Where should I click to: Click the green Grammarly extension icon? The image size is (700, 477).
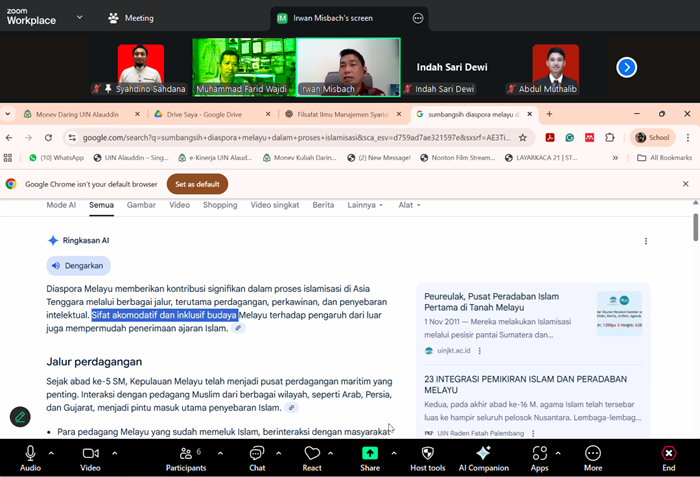click(x=570, y=138)
